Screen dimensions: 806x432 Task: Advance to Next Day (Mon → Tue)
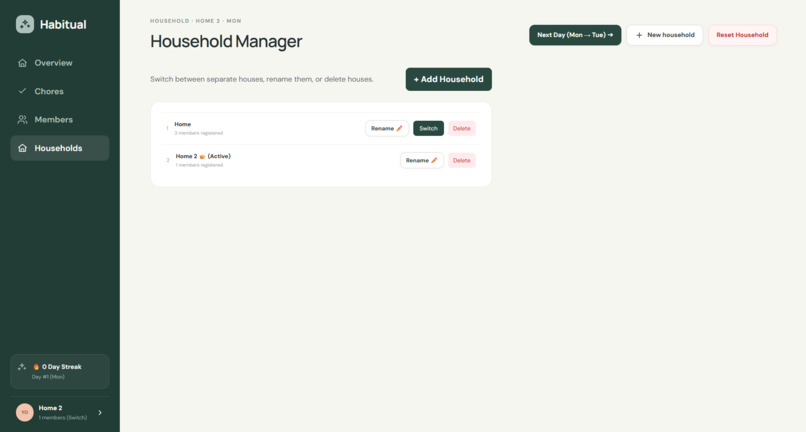pos(575,35)
